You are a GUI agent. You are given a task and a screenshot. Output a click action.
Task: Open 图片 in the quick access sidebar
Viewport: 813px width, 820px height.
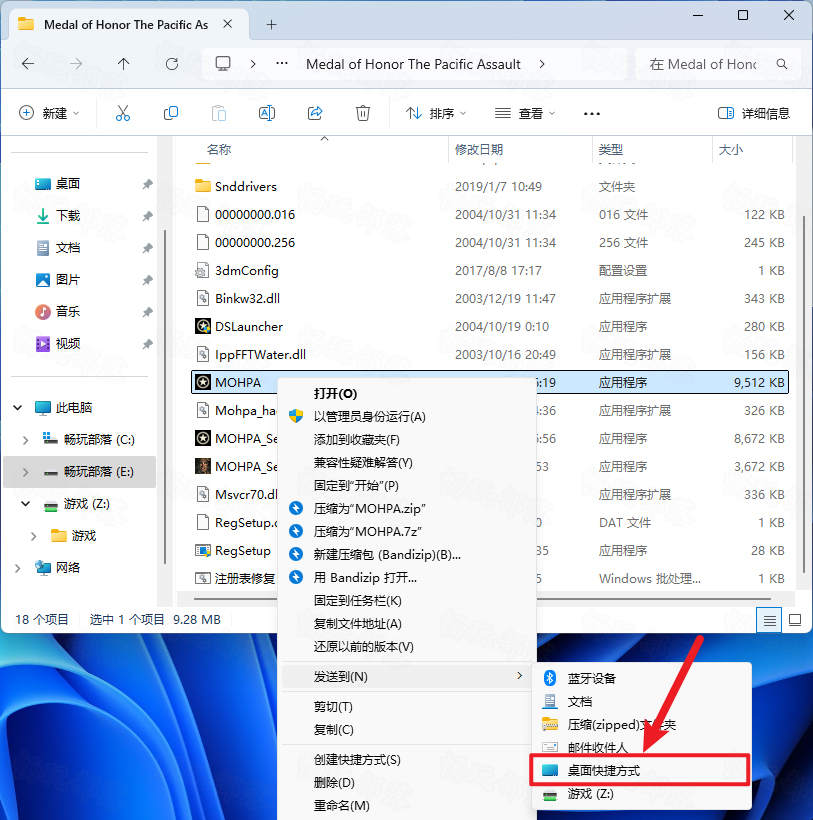click(68, 280)
